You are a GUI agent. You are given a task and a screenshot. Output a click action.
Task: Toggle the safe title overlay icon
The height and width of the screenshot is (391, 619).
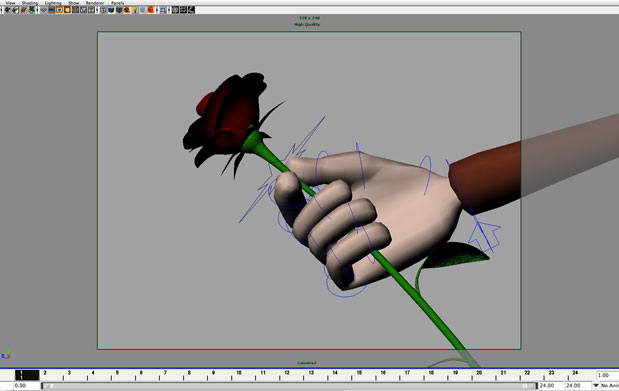[x=91, y=10]
